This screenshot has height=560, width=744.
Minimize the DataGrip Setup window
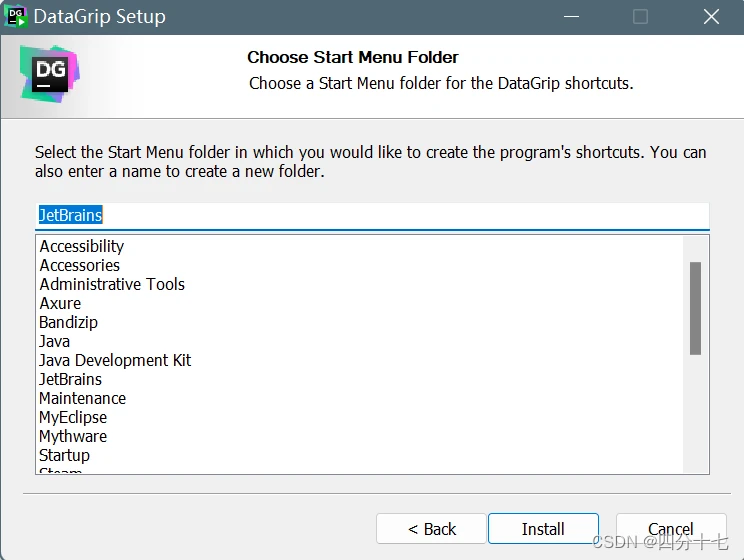click(x=571, y=17)
